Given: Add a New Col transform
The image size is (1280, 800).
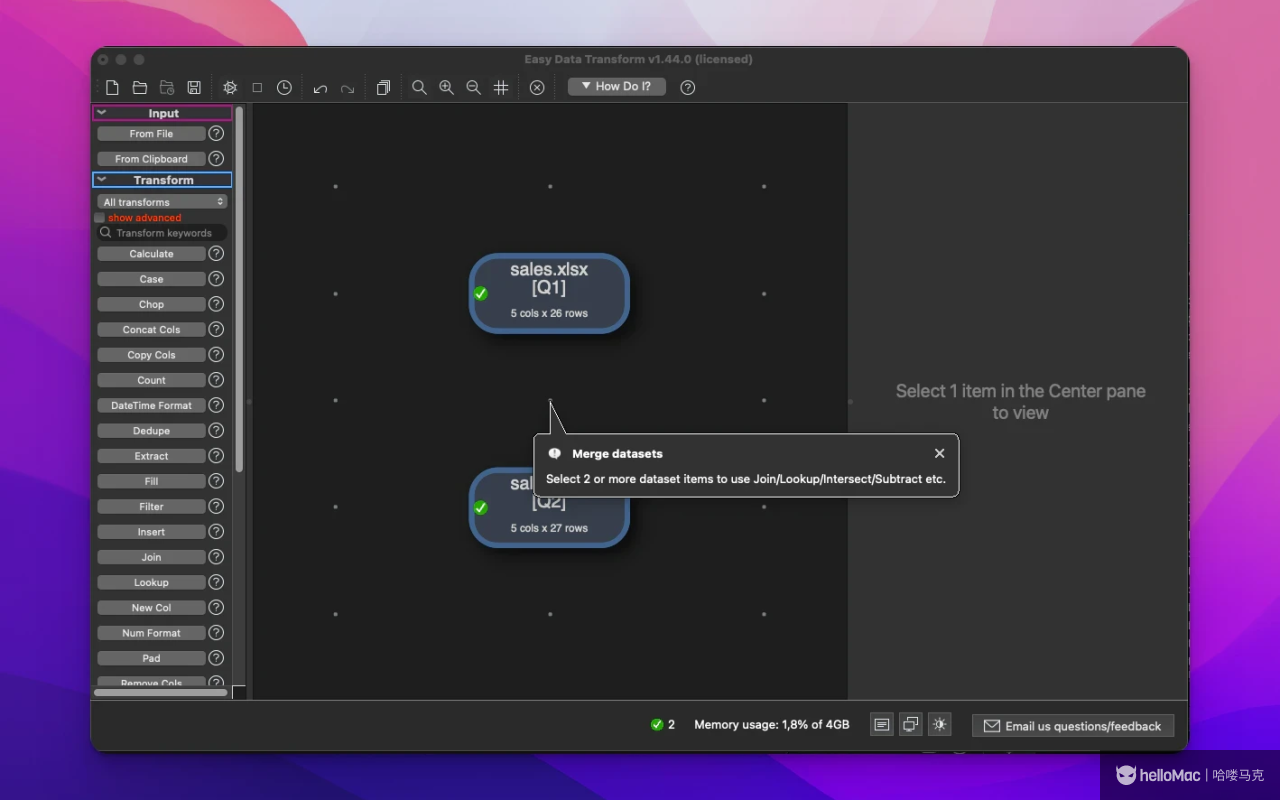Looking at the screenshot, I should (151, 607).
